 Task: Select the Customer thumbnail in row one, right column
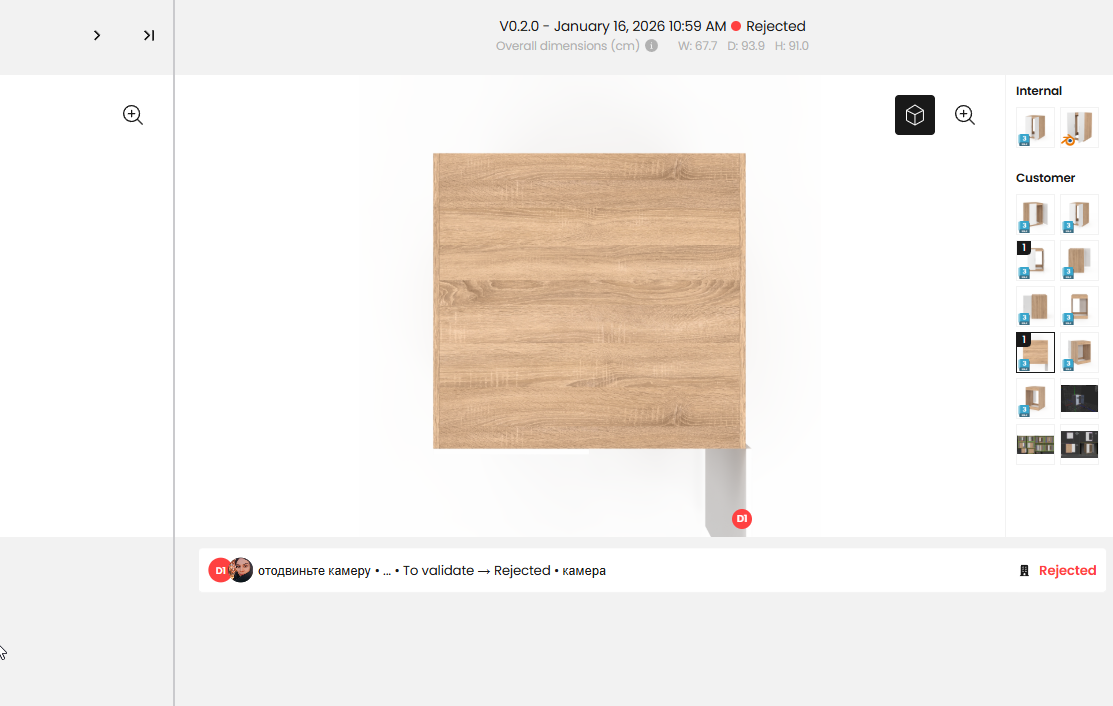click(1079, 214)
